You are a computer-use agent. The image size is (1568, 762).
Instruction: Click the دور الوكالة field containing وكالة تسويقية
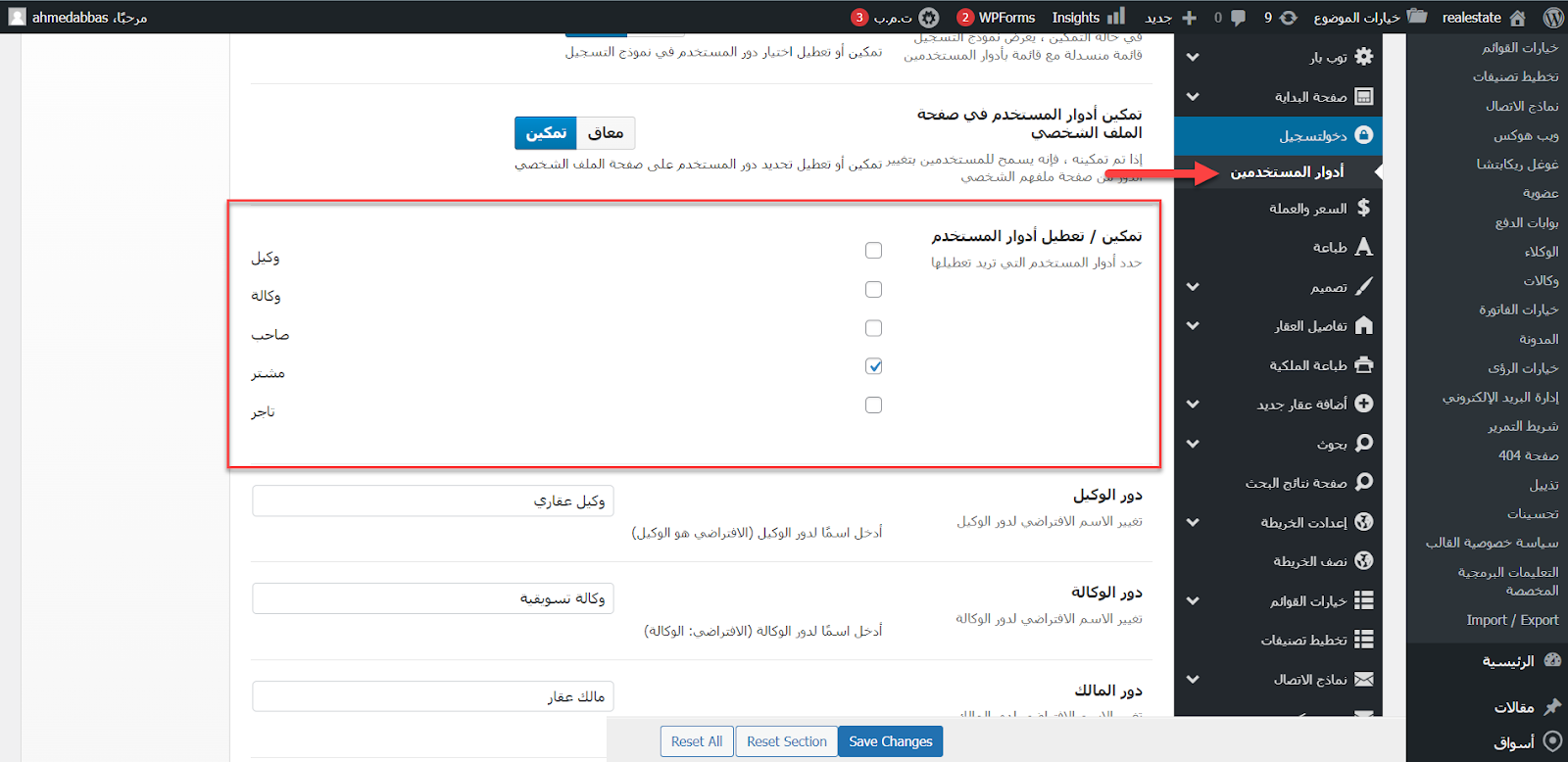[433, 598]
